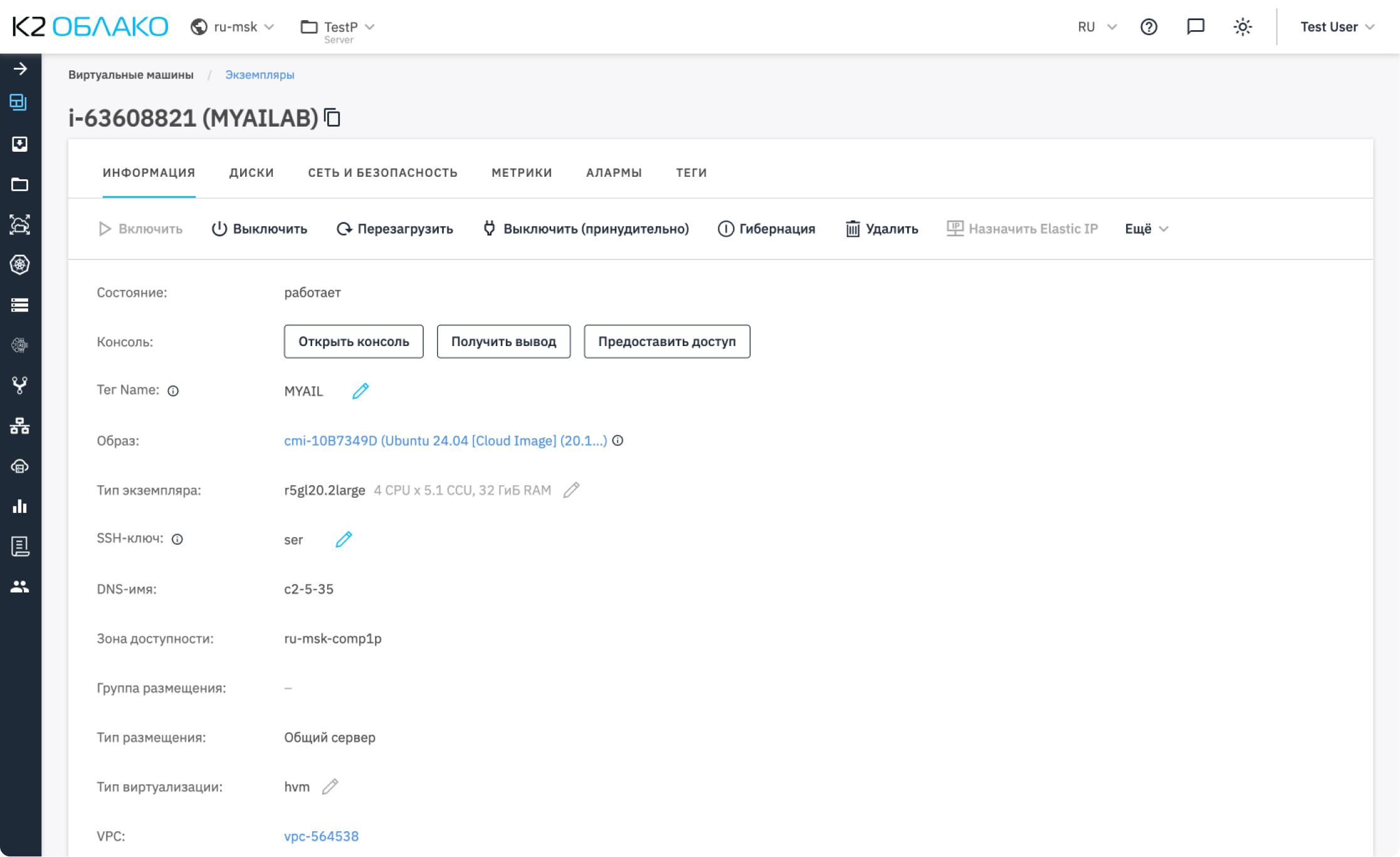Expand the Ещё actions menu
Screen dimensions: 1400x857
pyautogui.click(x=1146, y=229)
